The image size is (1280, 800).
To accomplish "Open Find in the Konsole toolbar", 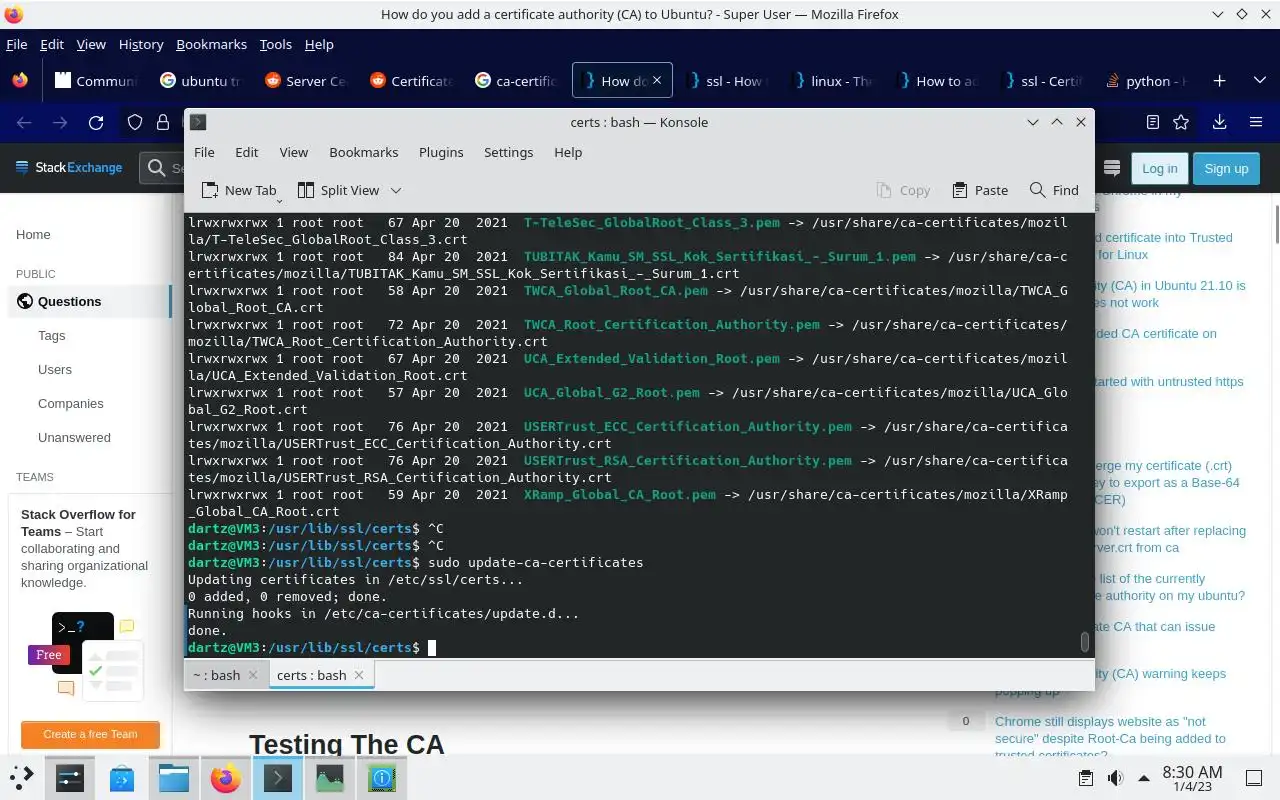I will pos(1054,190).
